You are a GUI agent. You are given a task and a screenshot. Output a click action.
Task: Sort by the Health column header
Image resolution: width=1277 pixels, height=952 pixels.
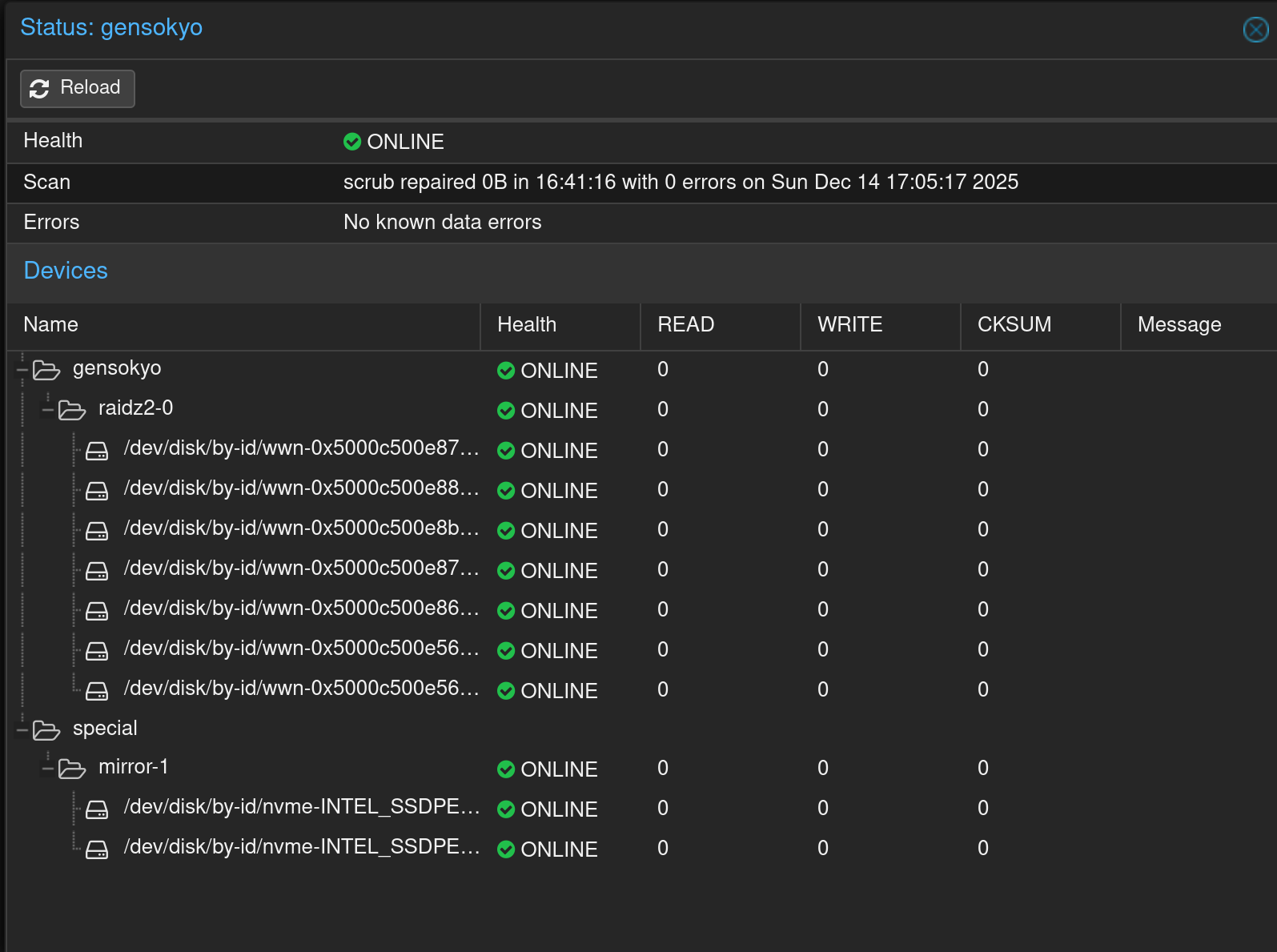(560, 325)
